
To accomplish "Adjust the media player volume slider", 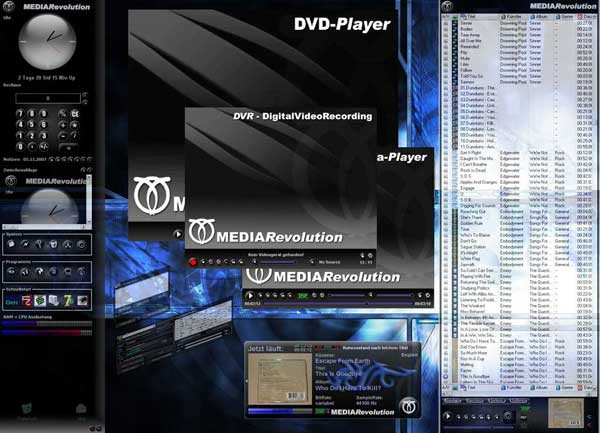I will coord(395,295).
